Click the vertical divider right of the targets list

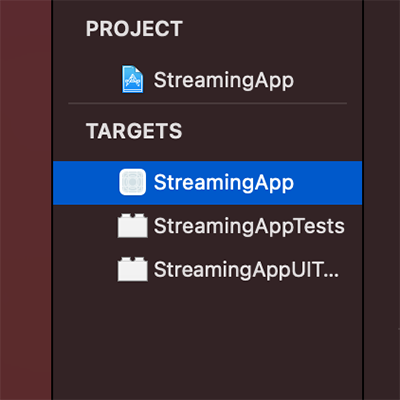point(363,200)
